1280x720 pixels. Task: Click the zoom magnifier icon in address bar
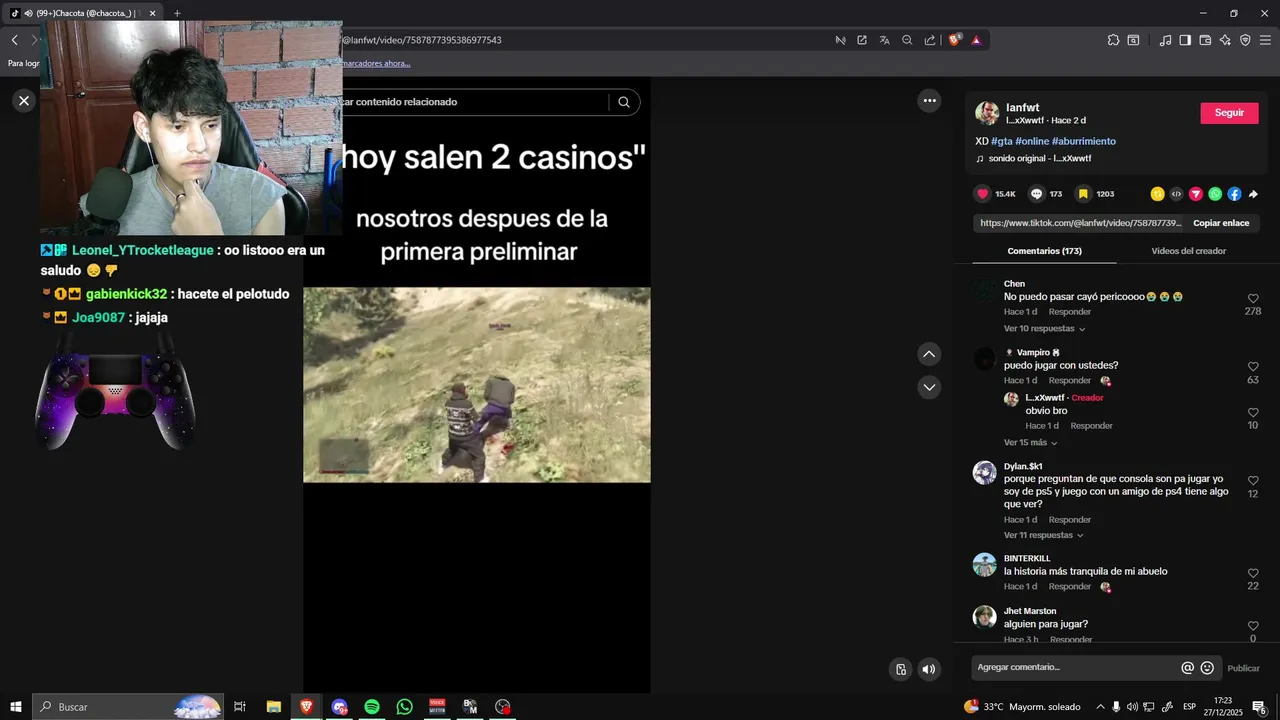(907, 40)
